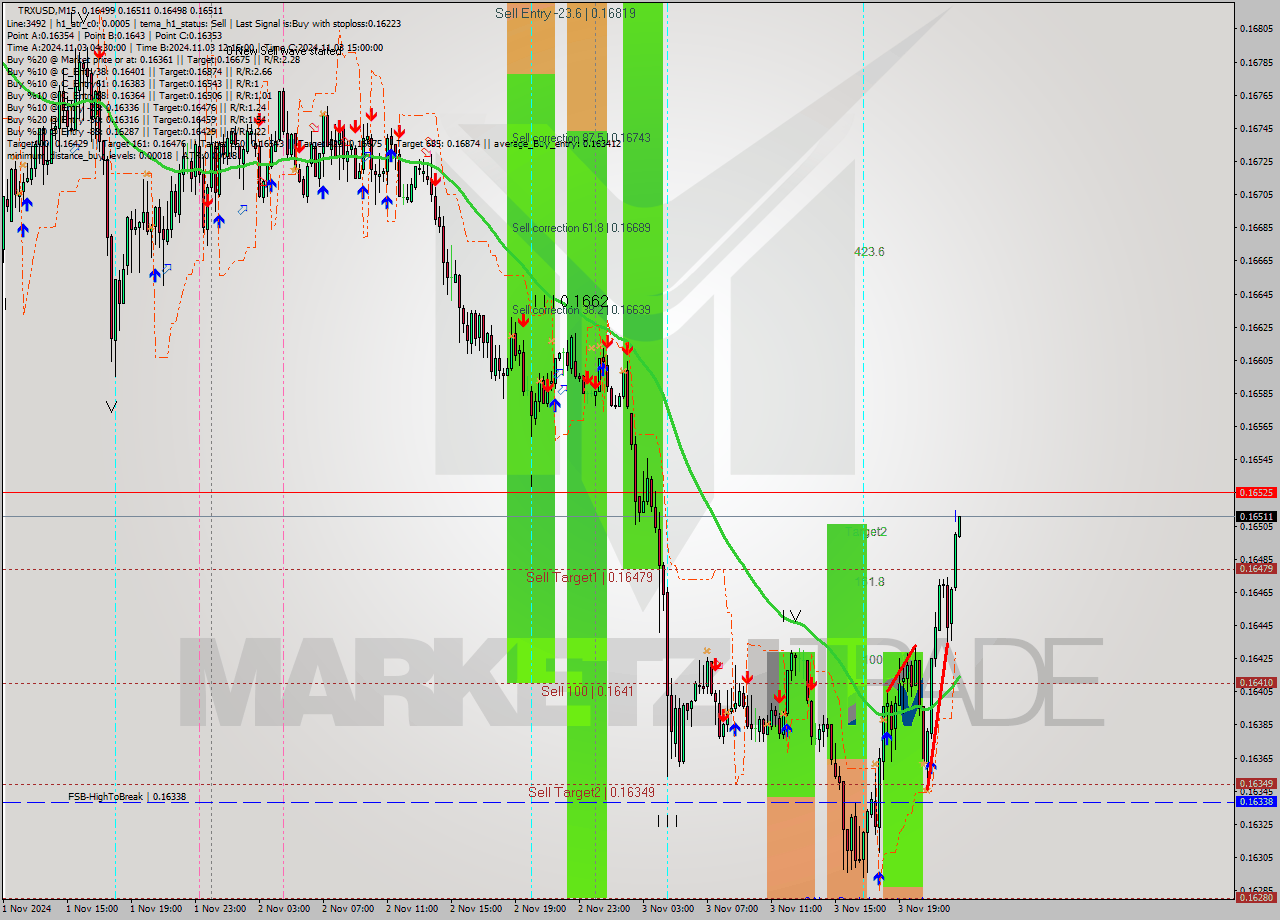The height and width of the screenshot is (920, 1280).
Task: Click the 0.16805 price axis label
Action: click(x=1257, y=29)
